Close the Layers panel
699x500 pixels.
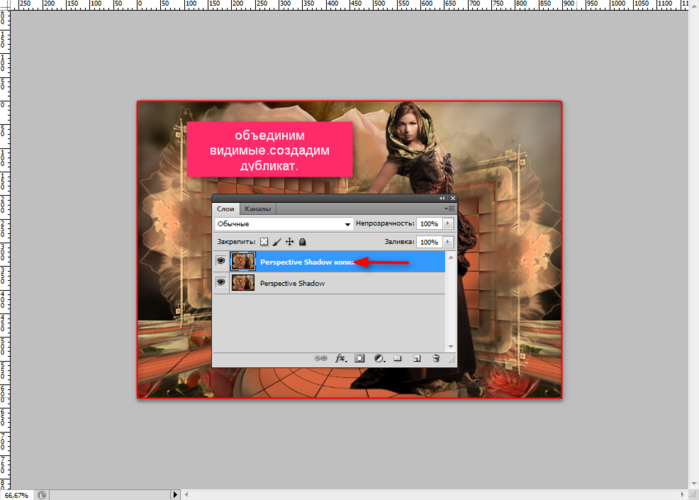click(x=452, y=198)
